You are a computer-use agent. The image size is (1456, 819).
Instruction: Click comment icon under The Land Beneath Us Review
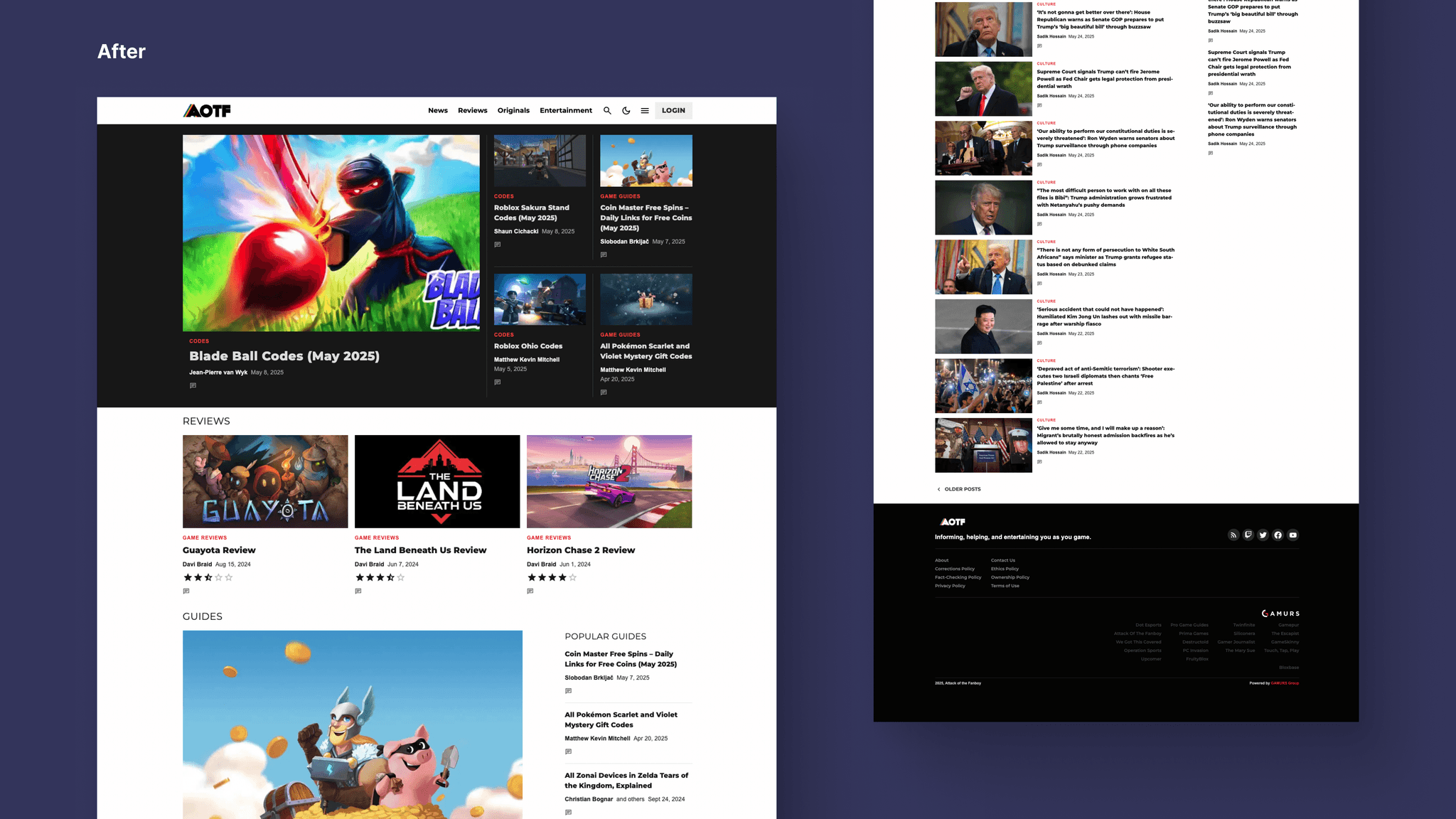pyautogui.click(x=358, y=591)
